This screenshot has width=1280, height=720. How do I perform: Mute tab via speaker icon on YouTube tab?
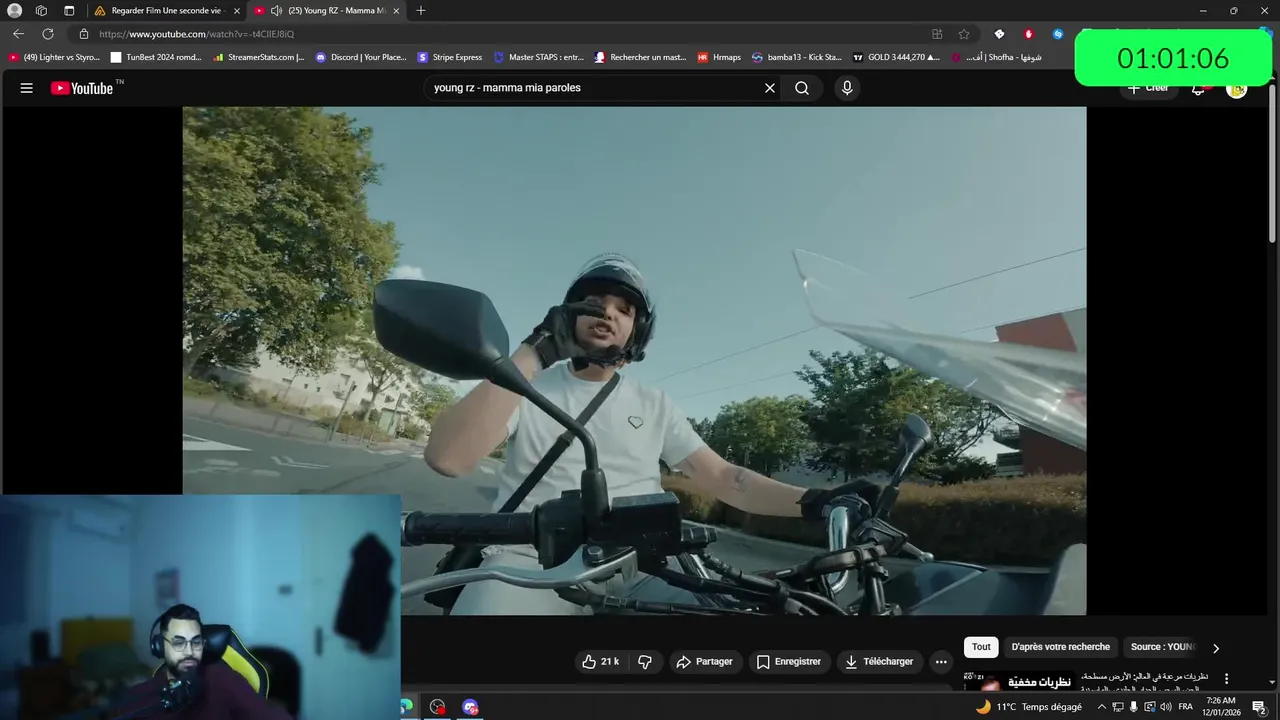(276, 10)
